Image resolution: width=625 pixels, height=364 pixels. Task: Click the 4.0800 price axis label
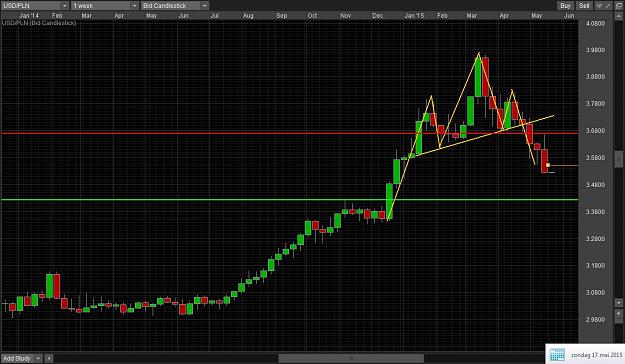[x=595, y=23]
